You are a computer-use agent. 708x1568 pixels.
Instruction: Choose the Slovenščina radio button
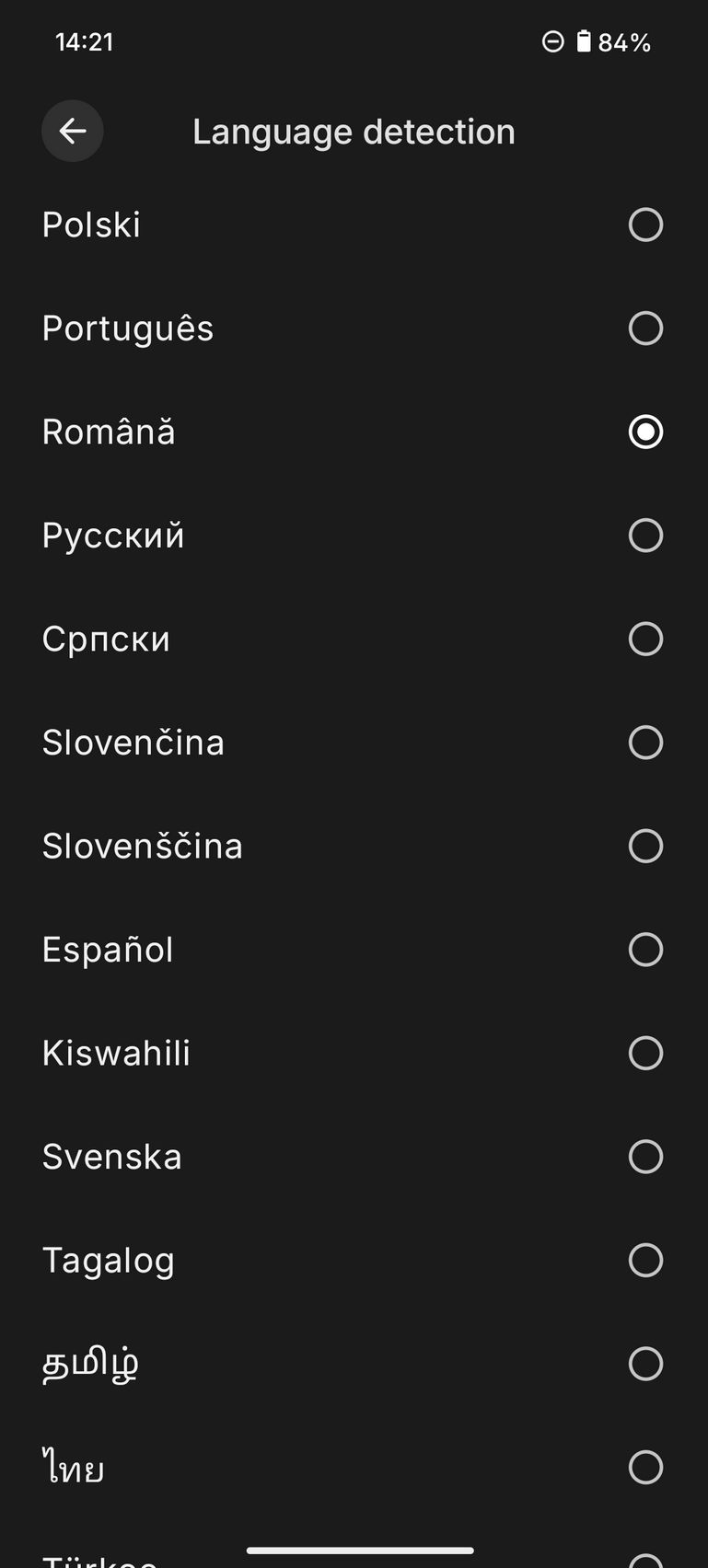645,846
